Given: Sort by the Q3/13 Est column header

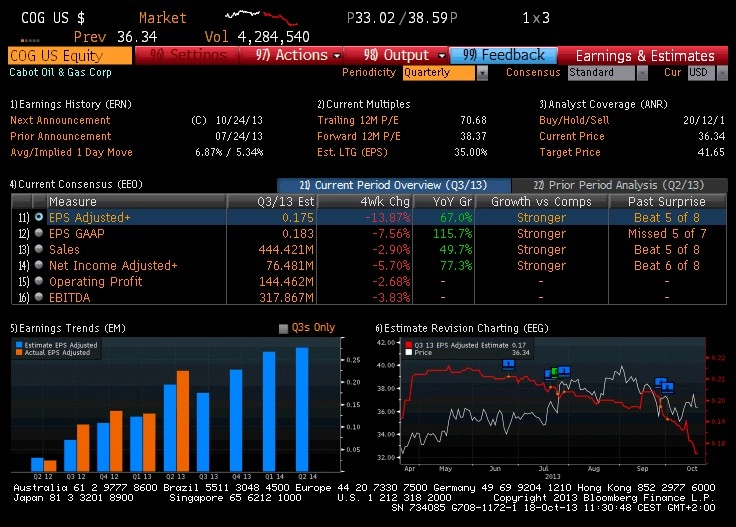Looking at the screenshot, I should pos(272,201).
